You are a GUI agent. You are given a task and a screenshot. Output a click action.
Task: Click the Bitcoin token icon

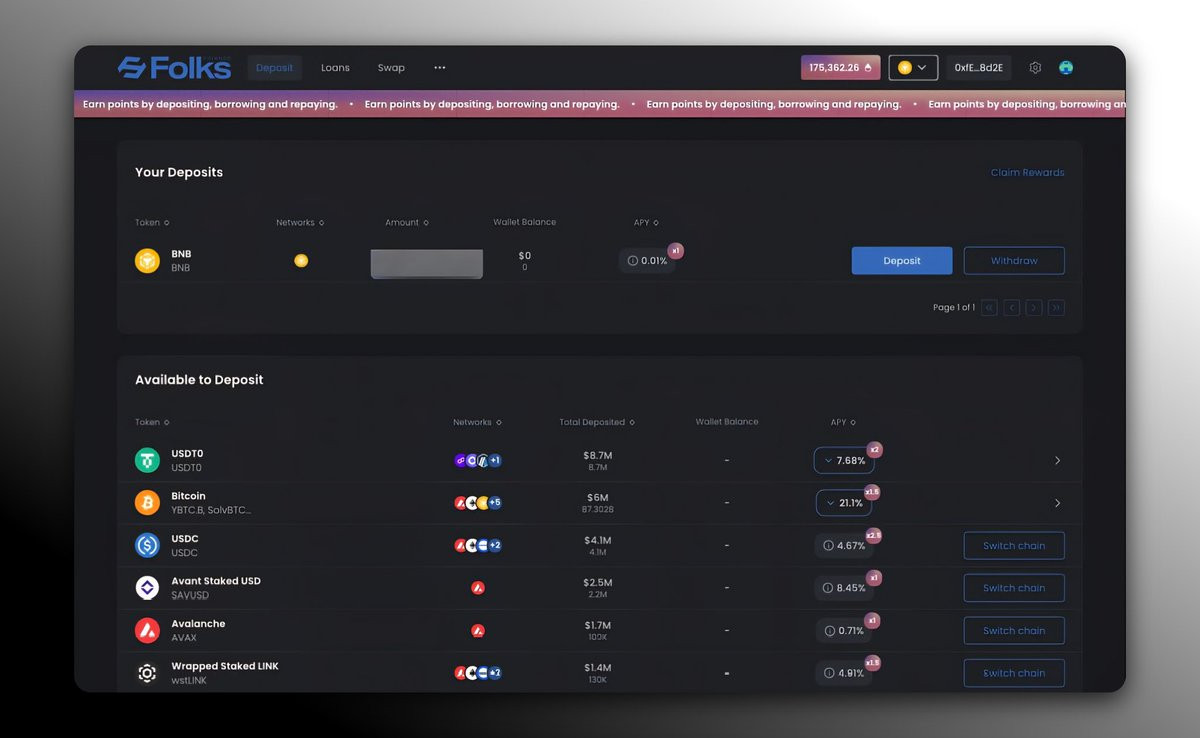(147, 503)
